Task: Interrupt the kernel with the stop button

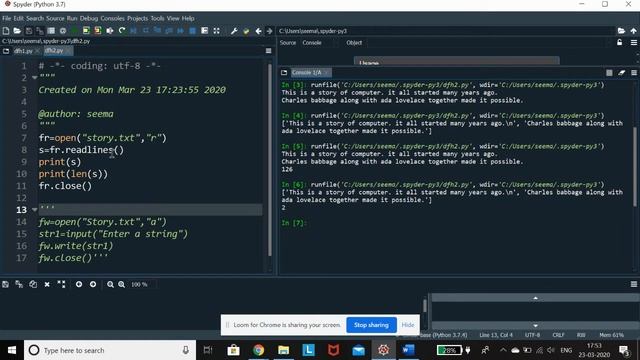Action: 609,72
